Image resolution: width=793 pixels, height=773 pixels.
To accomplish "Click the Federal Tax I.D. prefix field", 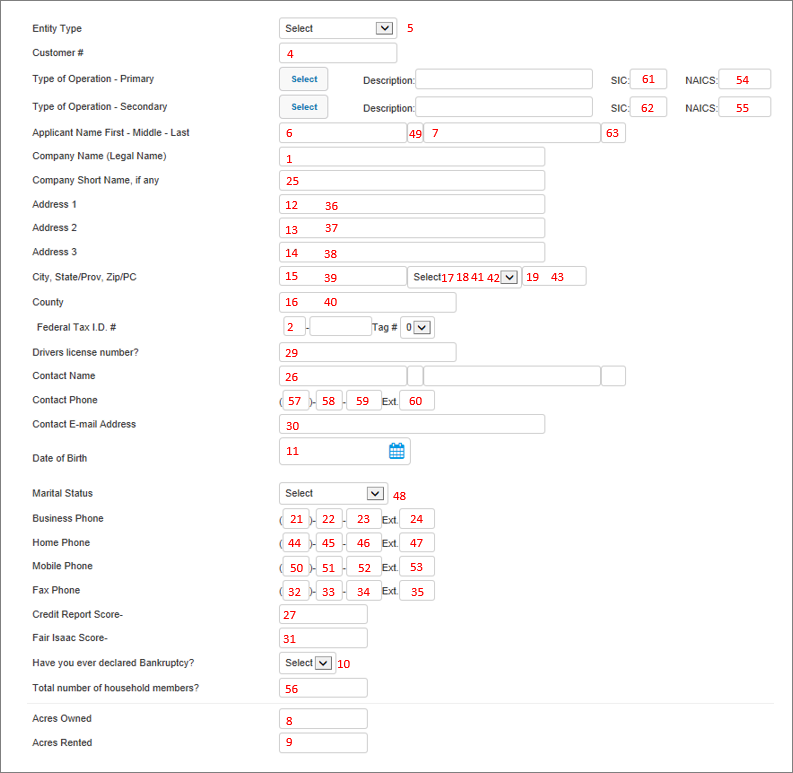I will [x=294, y=327].
